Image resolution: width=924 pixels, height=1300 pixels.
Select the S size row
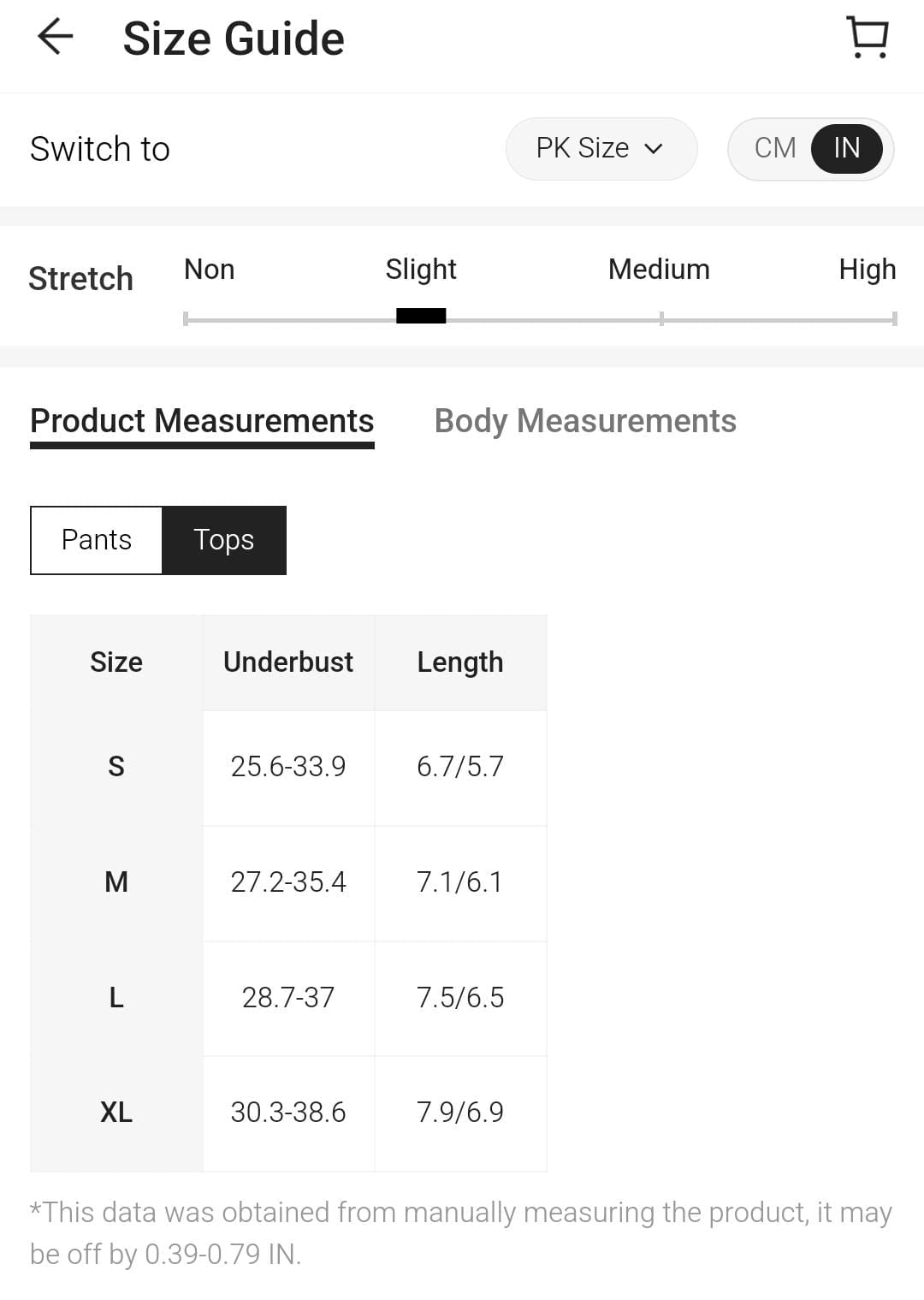(x=116, y=767)
